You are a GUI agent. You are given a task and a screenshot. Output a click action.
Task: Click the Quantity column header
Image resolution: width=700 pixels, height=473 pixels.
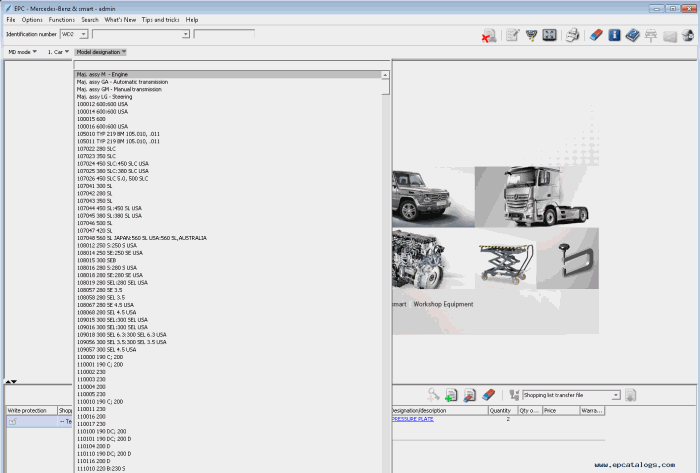pyautogui.click(x=502, y=411)
